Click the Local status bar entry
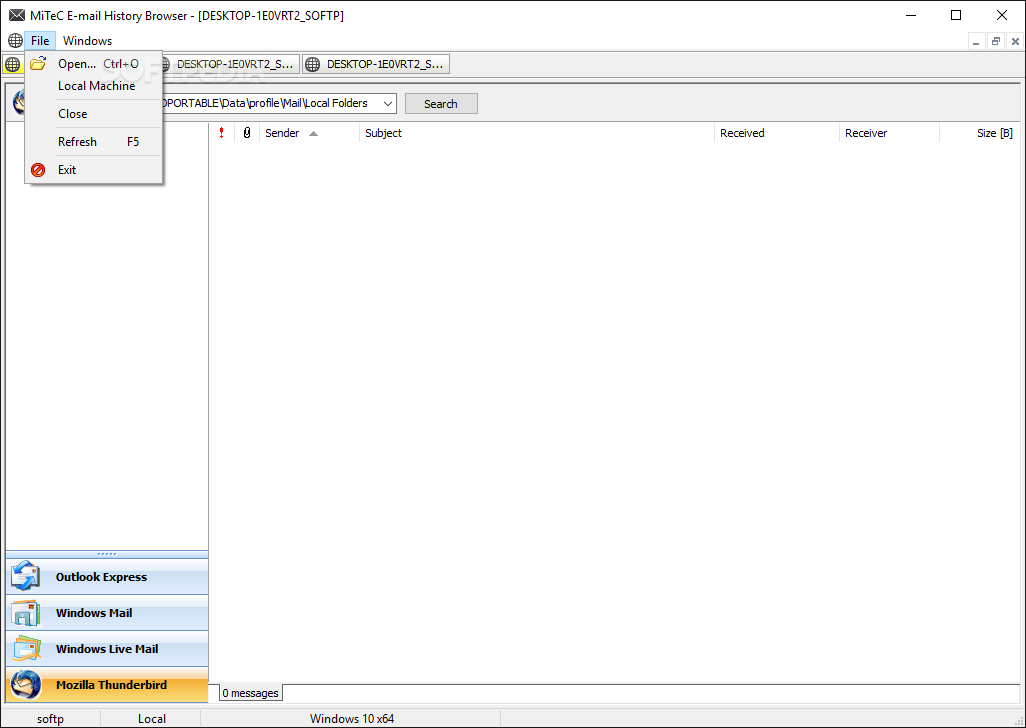 click(x=151, y=718)
